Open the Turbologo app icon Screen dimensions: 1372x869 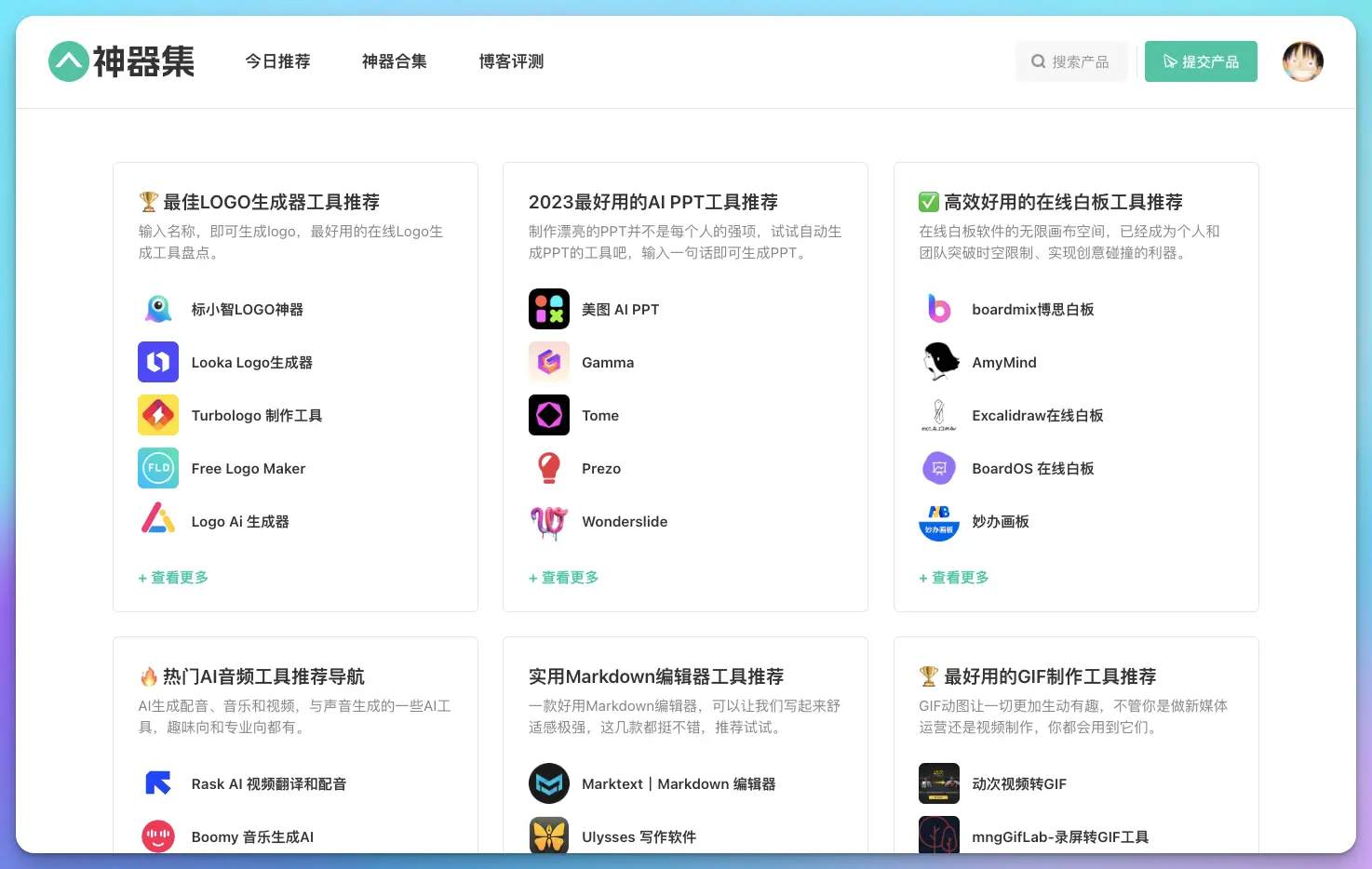tap(158, 415)
